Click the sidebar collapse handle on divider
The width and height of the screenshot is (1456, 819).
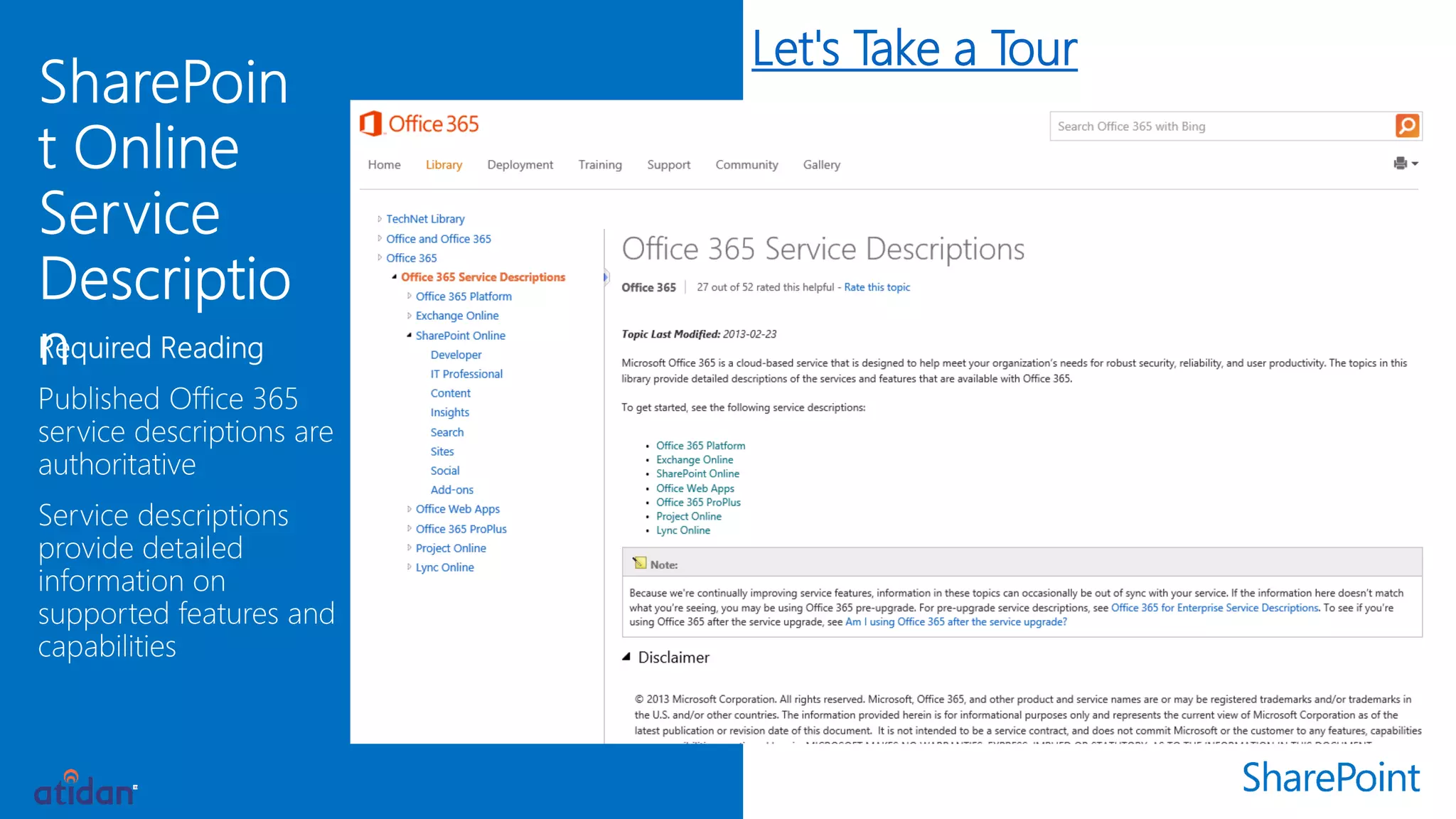click(x=606, y=277)
